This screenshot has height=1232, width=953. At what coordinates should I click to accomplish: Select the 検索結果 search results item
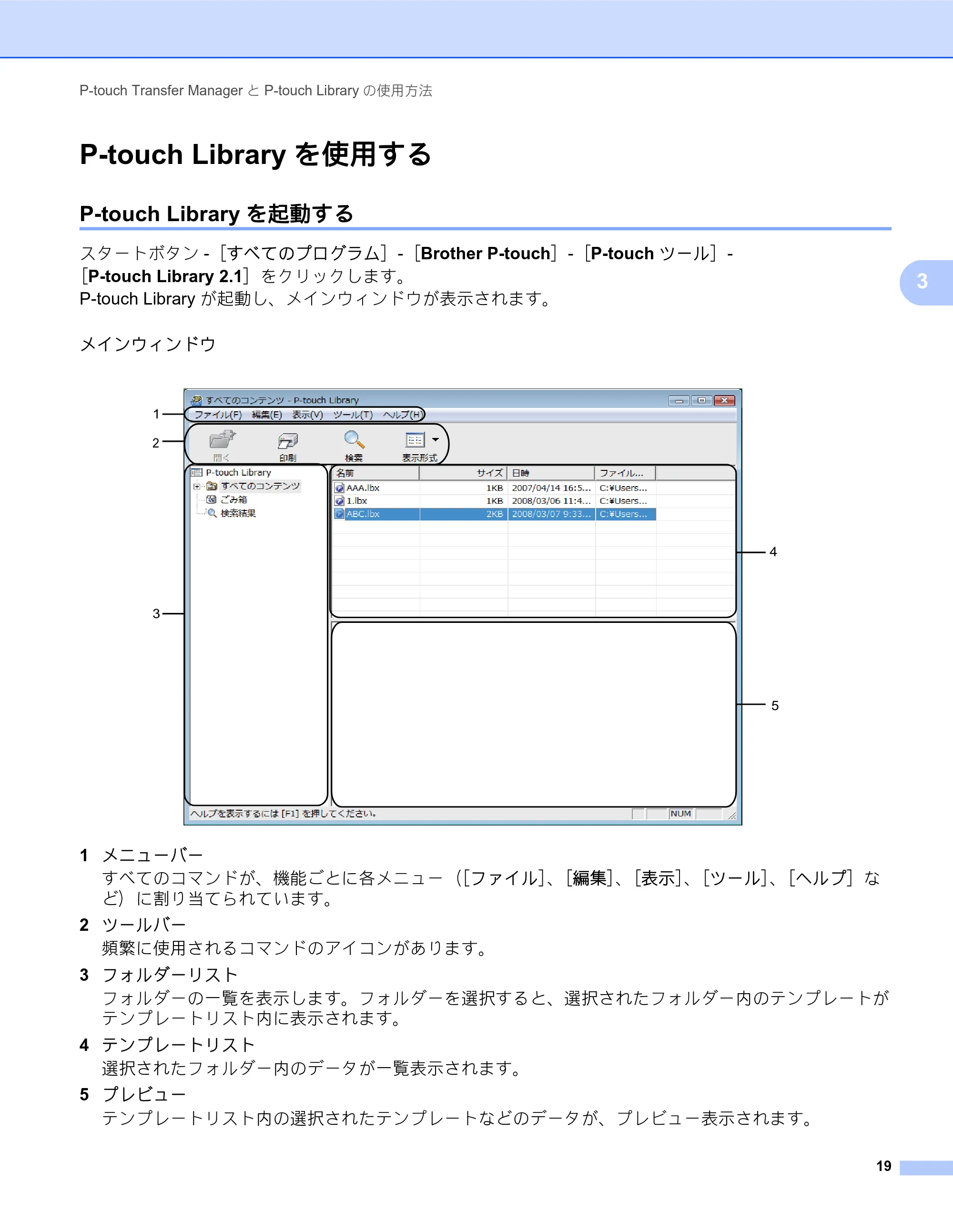click(238, 513)
